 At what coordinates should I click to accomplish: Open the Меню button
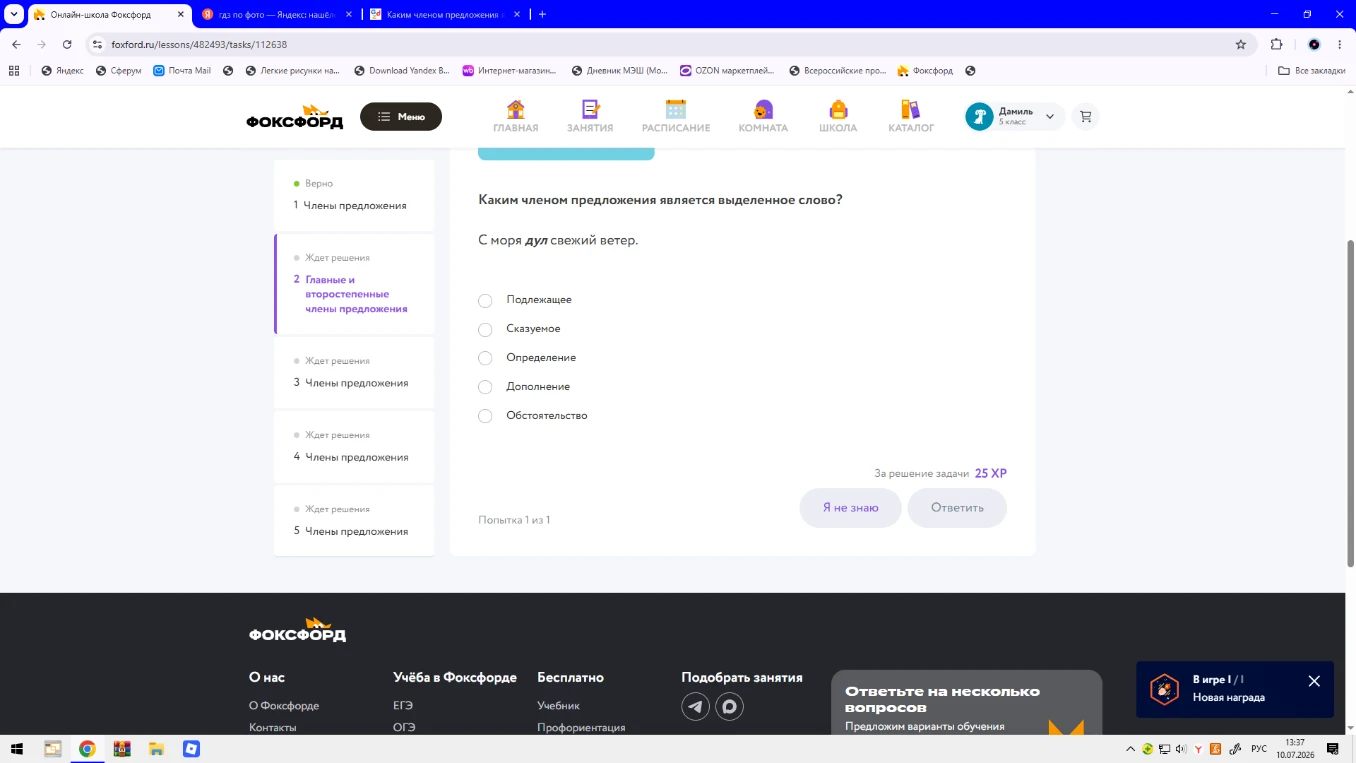point(401,117)
